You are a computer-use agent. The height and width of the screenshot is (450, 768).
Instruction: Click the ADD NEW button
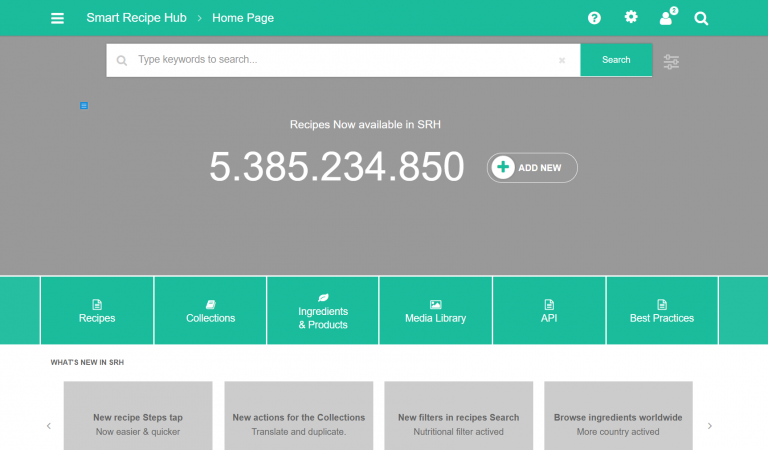[x=532, y=168]
